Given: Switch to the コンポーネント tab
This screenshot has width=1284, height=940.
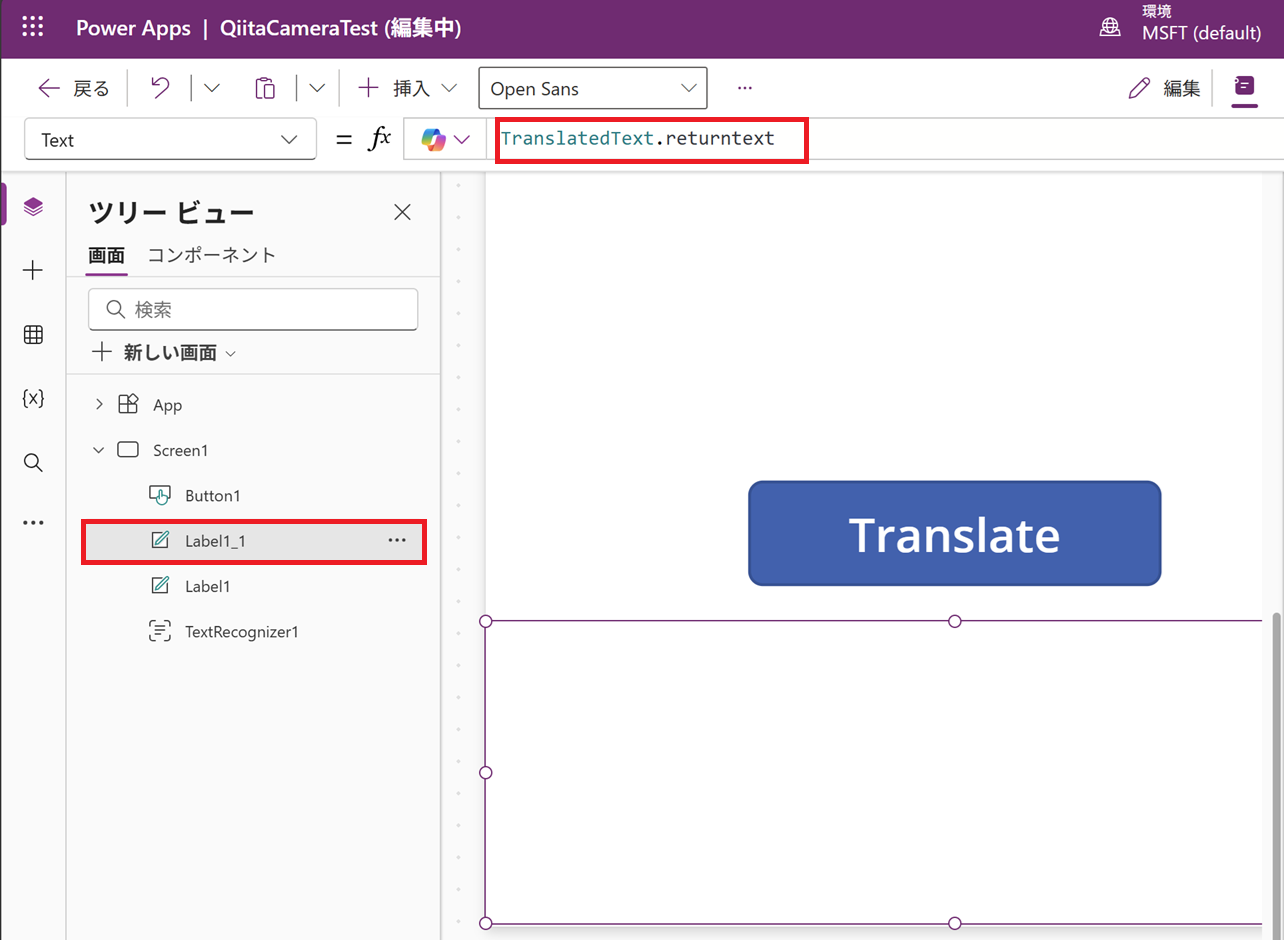Looking at the screenshot, I should coord(212,255).
